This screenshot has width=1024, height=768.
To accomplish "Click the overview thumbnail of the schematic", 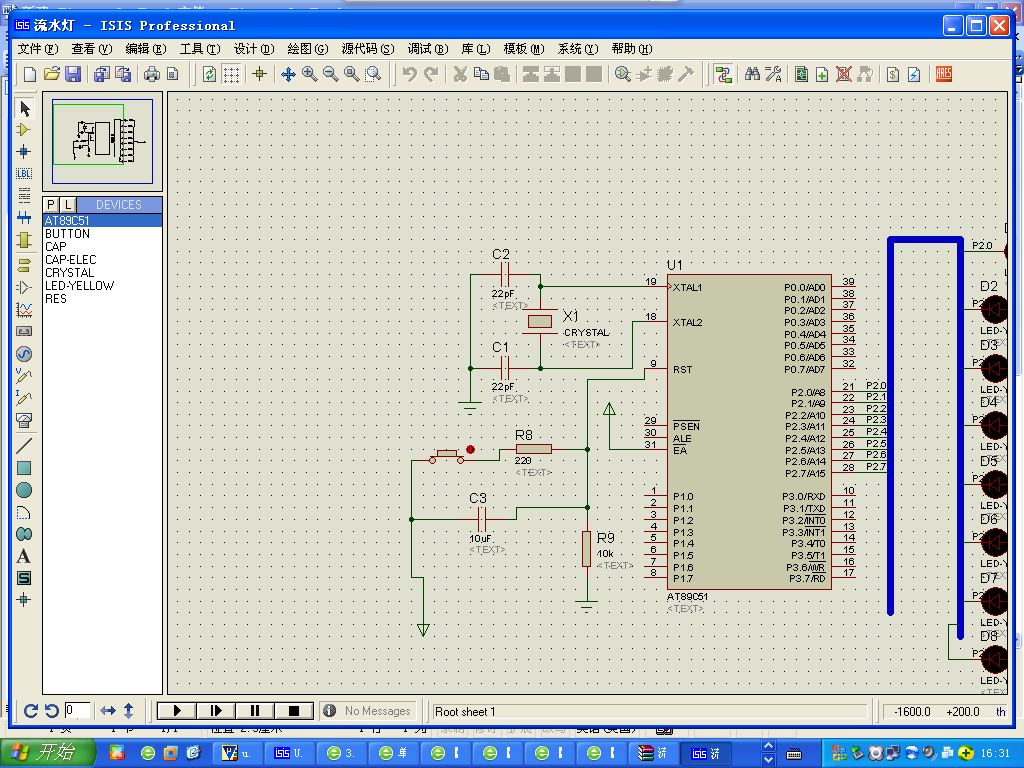I will point(103,141).
